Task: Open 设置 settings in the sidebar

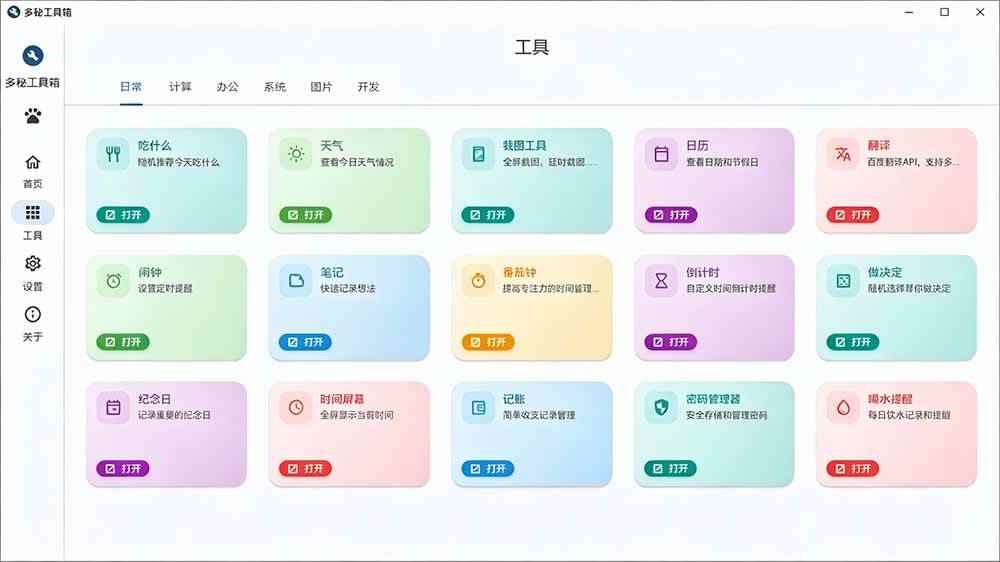Action: pyautogui.click(x=33, y=273)
